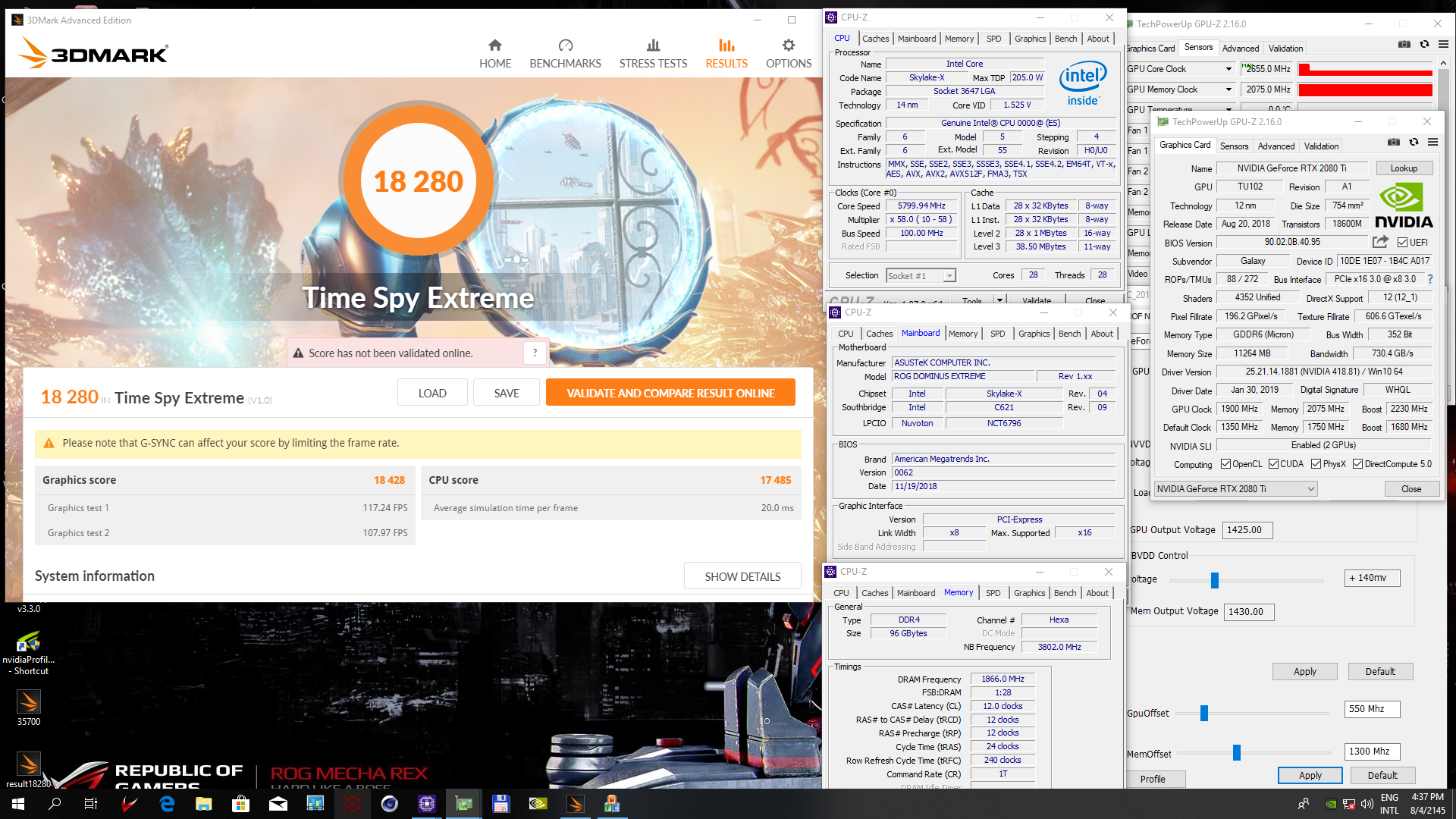The width and height of the screenshot is (1456, 819).
Task: Expand GPU Memory Clock sensor dropdown
Action: [x=1228, y=89]
